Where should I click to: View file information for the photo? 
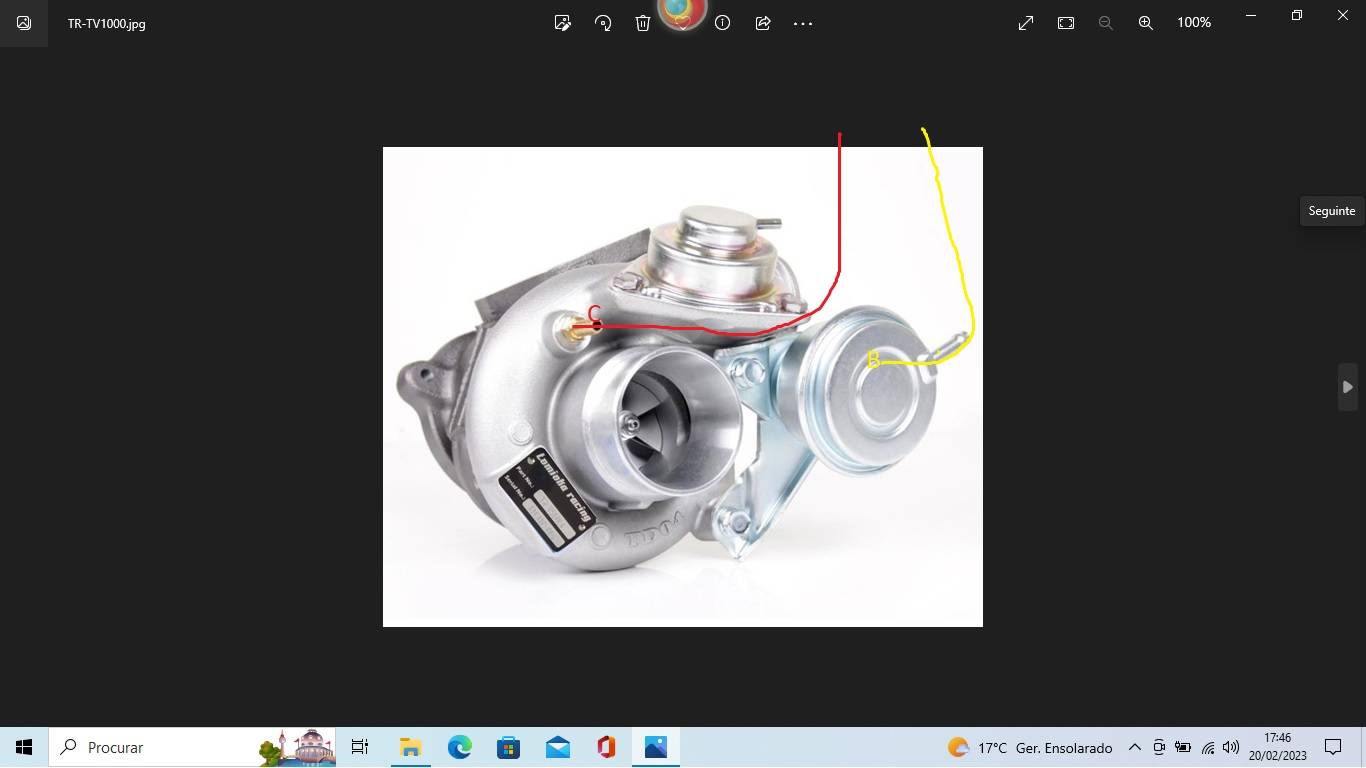tap(722, 22)
